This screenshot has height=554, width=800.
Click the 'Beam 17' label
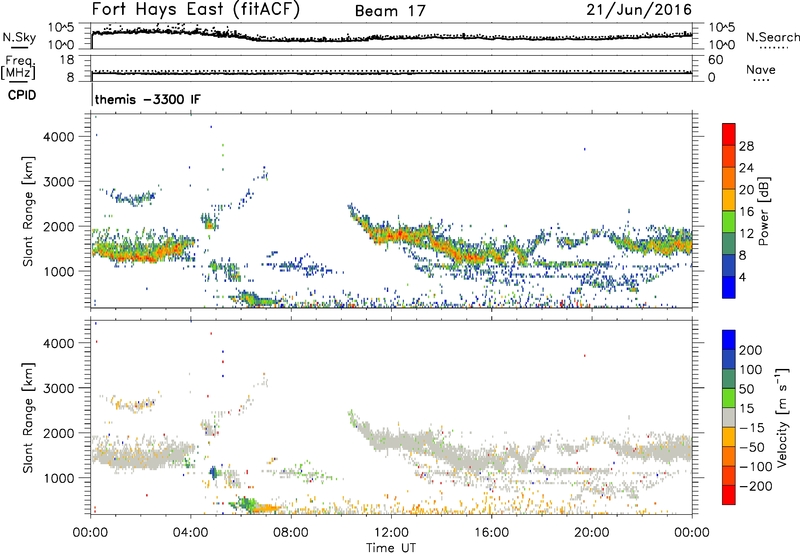coord(390,11)
